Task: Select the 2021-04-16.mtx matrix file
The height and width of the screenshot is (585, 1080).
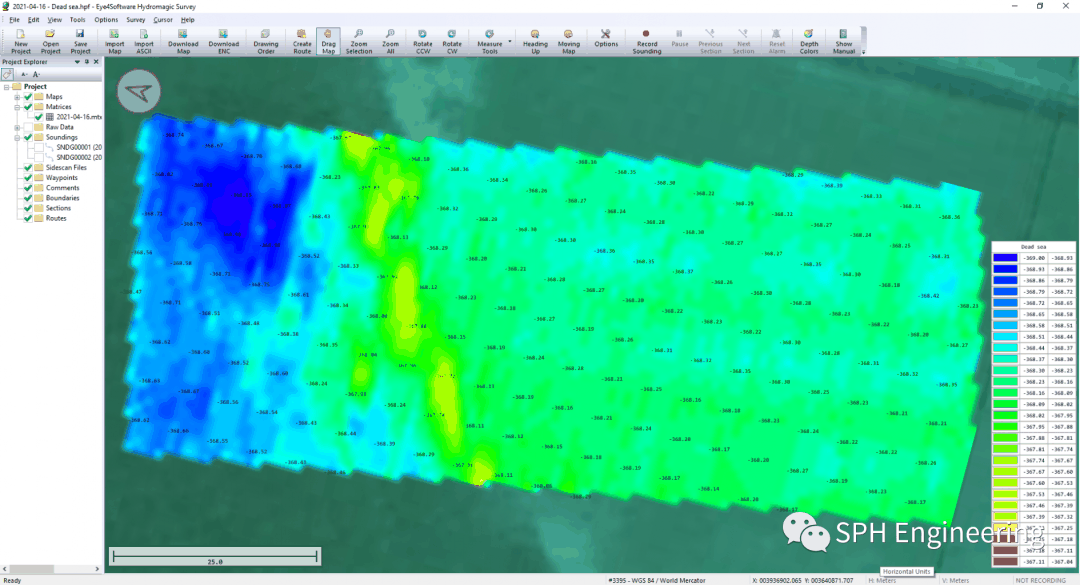Action: (78, 117)
